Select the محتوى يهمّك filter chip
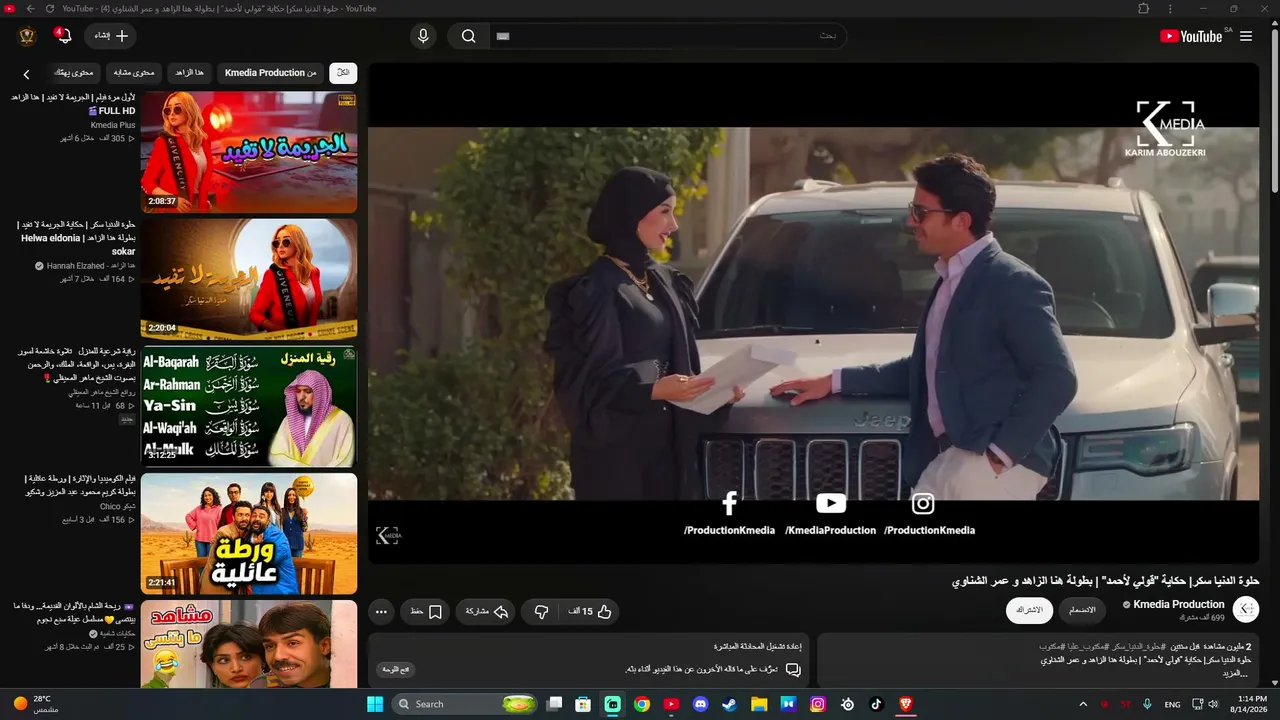 coord(74,73)
